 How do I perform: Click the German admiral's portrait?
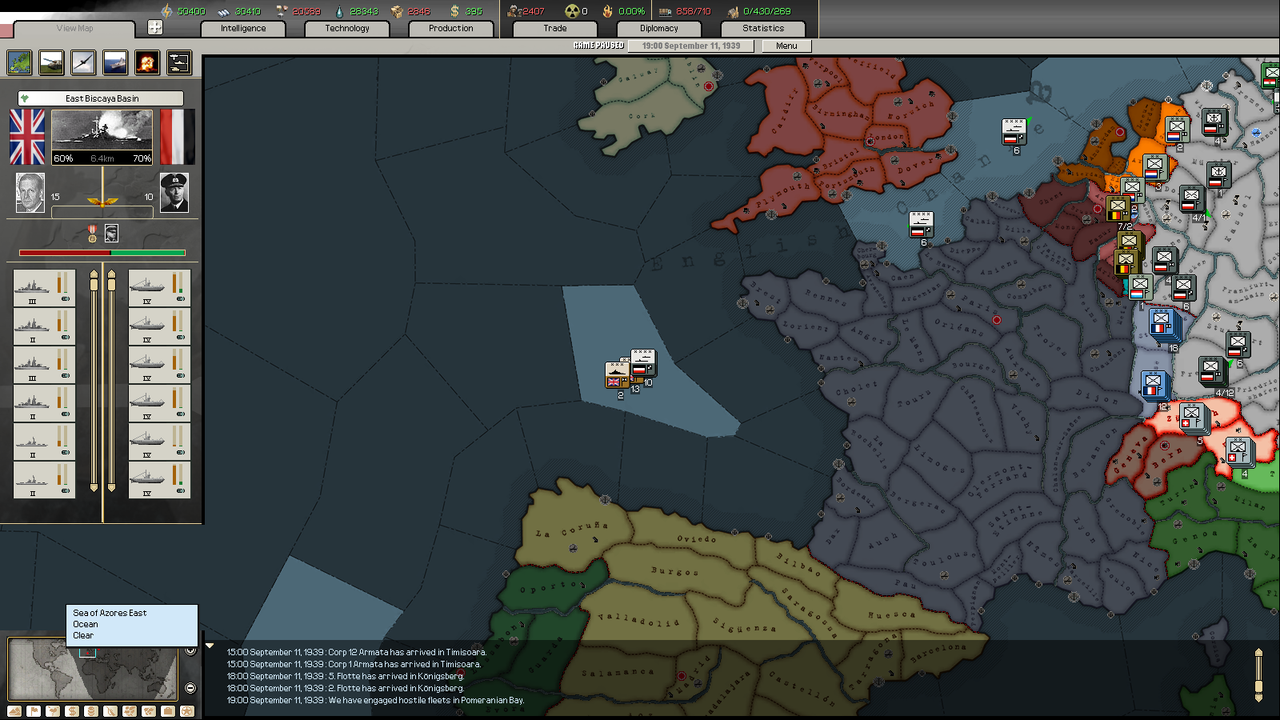point(174,193)
